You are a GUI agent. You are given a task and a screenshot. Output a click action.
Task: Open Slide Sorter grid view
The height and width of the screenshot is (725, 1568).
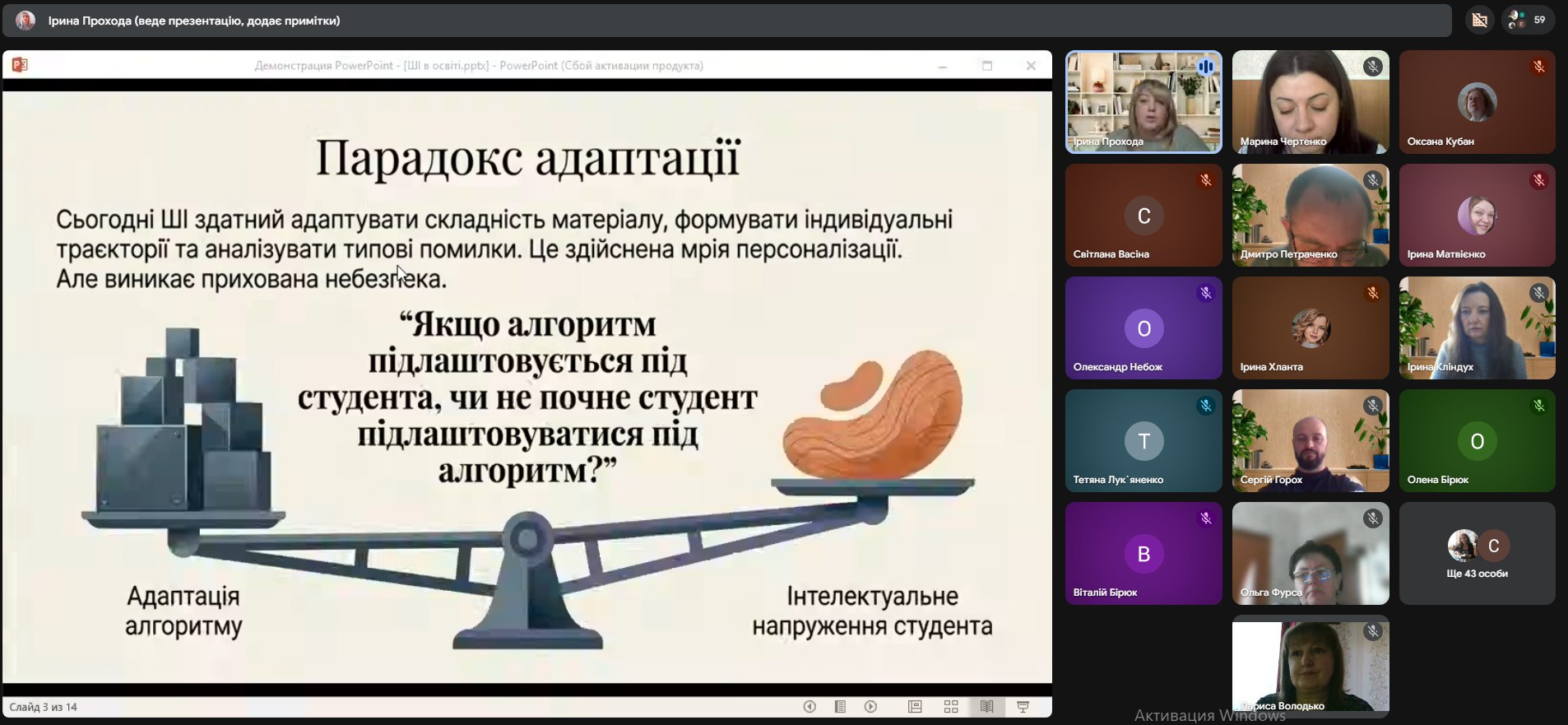click(x=951, y=707)
